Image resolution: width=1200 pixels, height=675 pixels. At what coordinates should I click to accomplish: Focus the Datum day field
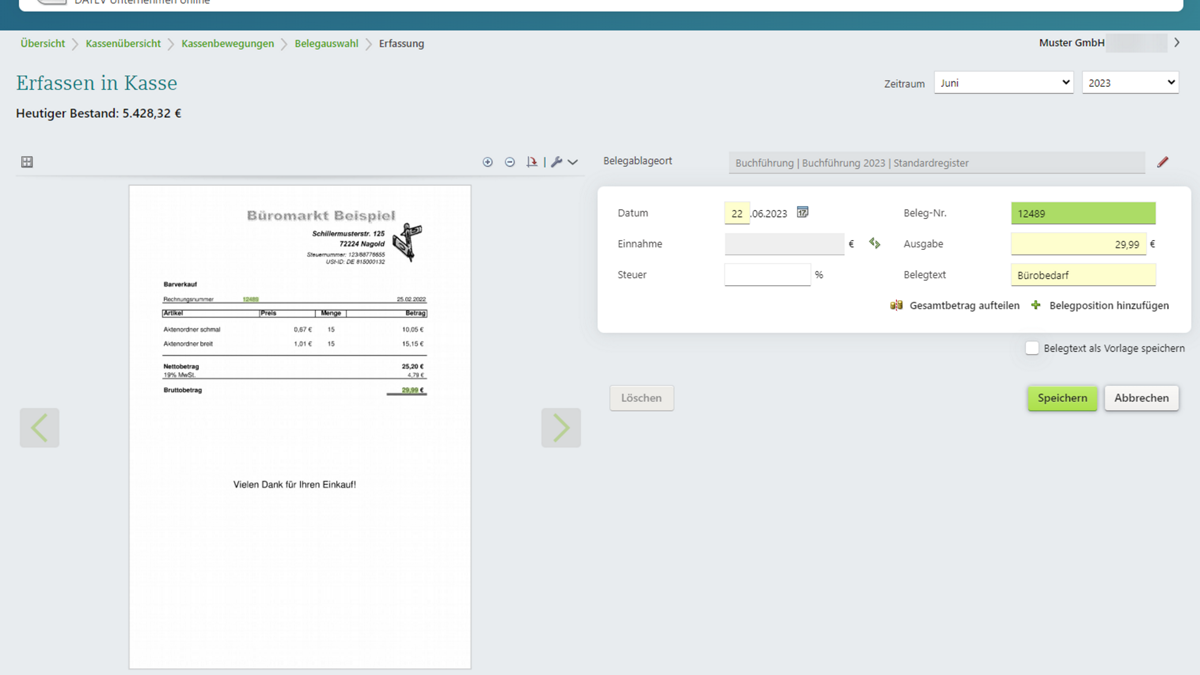(x=737, y=213)
